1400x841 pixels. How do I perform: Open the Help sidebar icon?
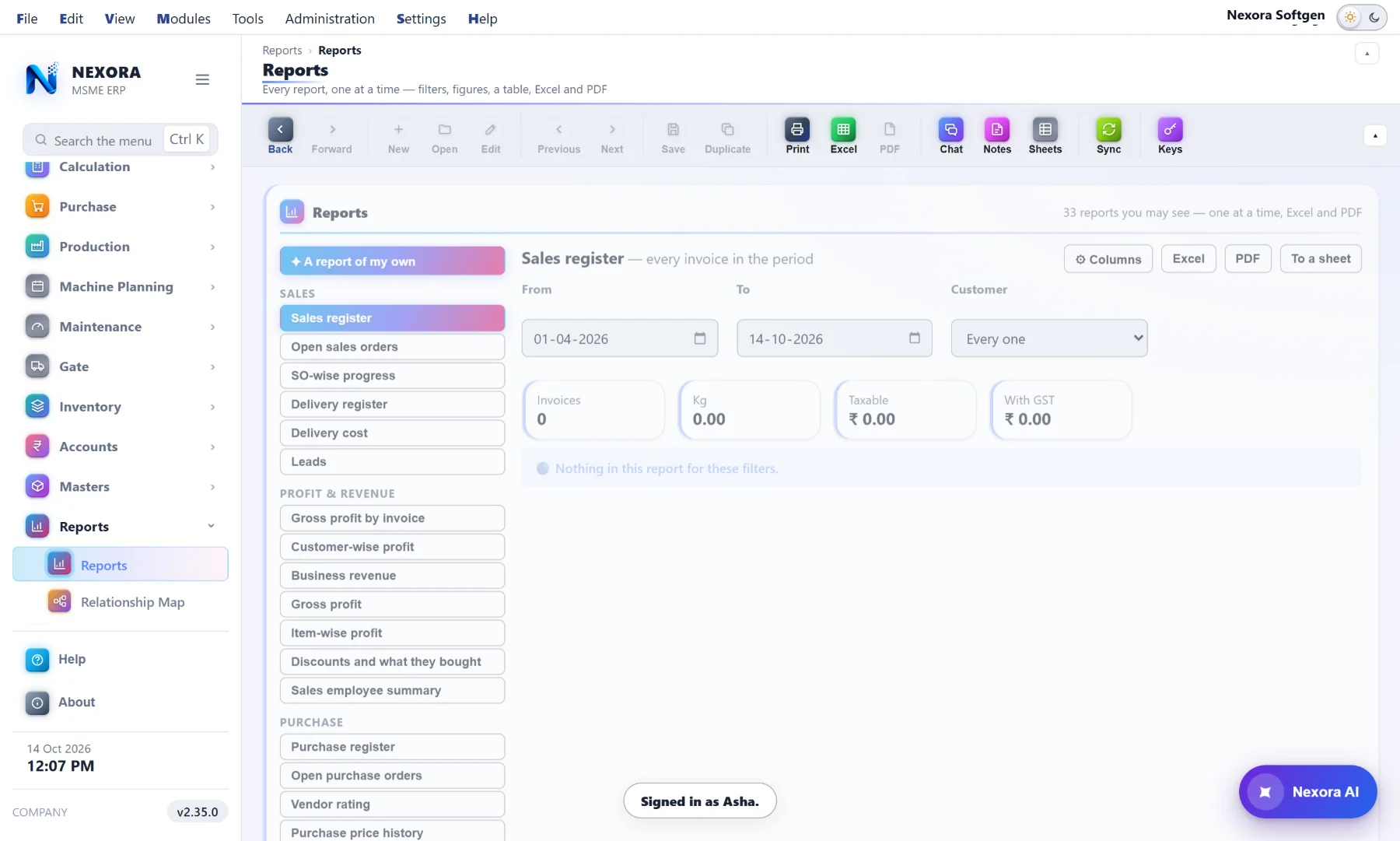point(37,660)
